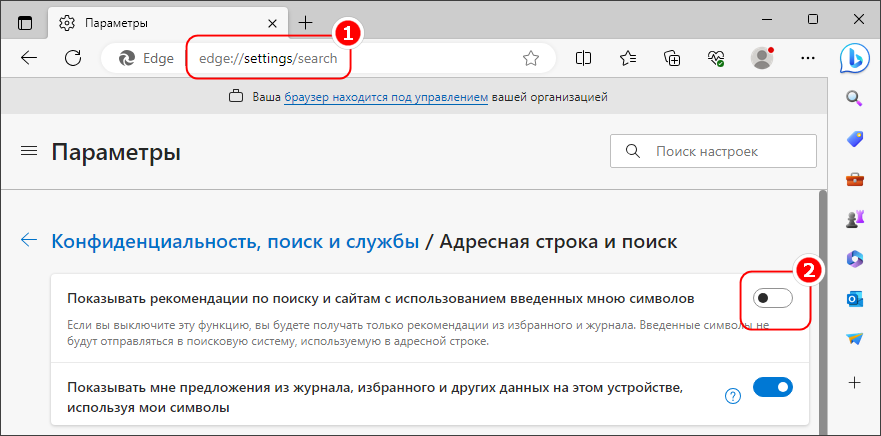This screenshot has height=436, width=881.
Task: Minimize the Edge browser window
Action: [x=768, y=20]
